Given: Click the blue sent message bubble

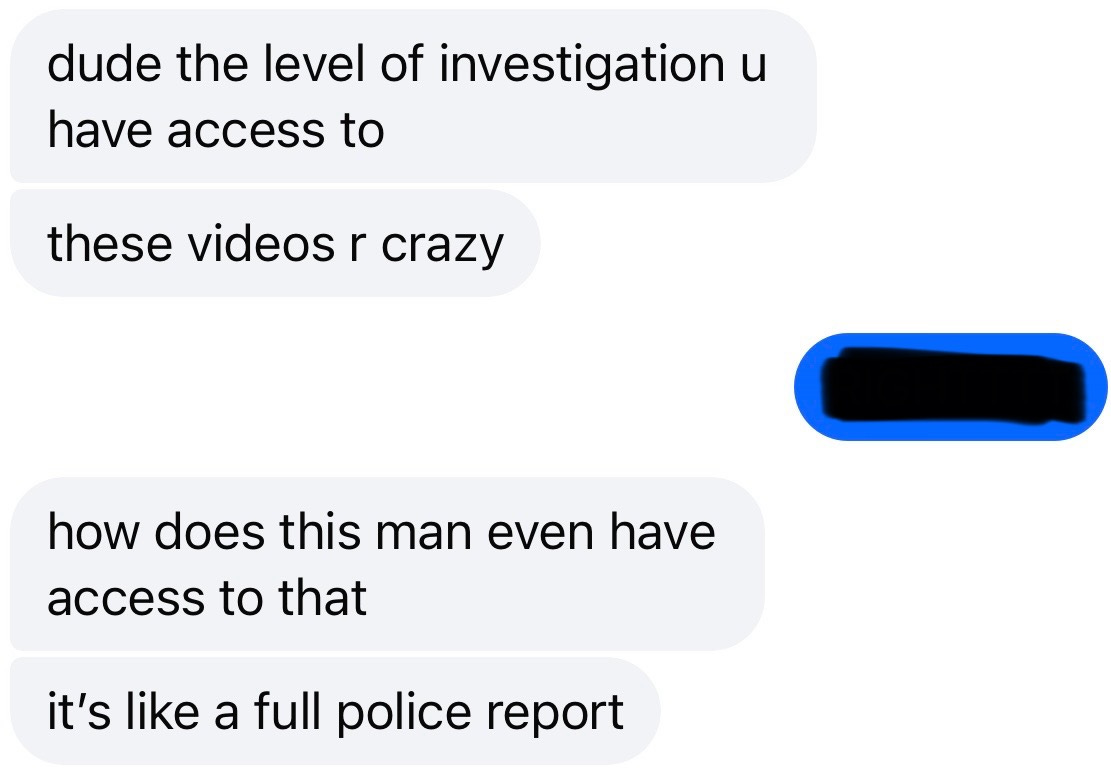Looking at the screenshot, I should click(950, 387).
